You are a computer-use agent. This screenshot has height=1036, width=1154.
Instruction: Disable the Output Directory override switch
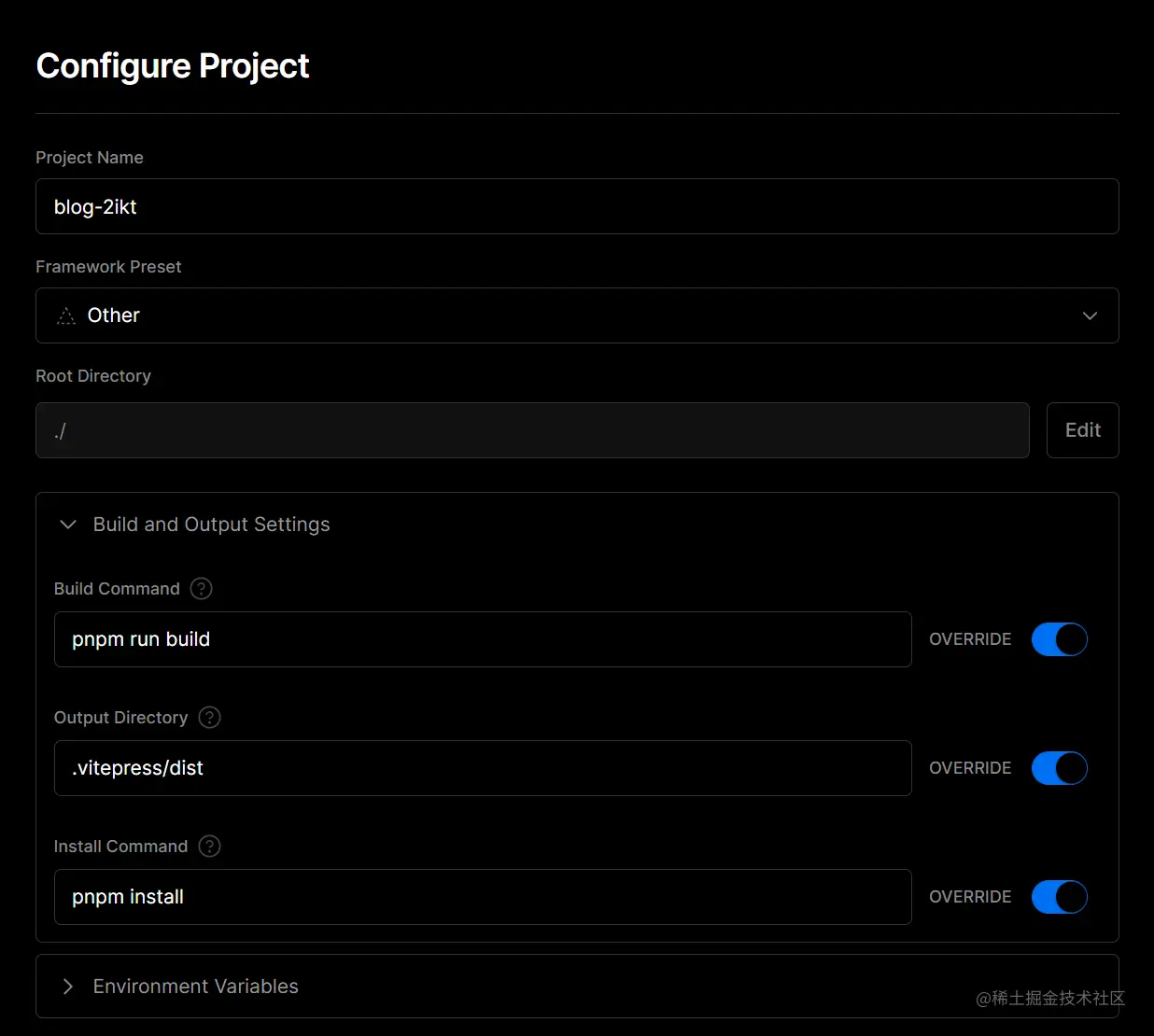(1059, 768)
